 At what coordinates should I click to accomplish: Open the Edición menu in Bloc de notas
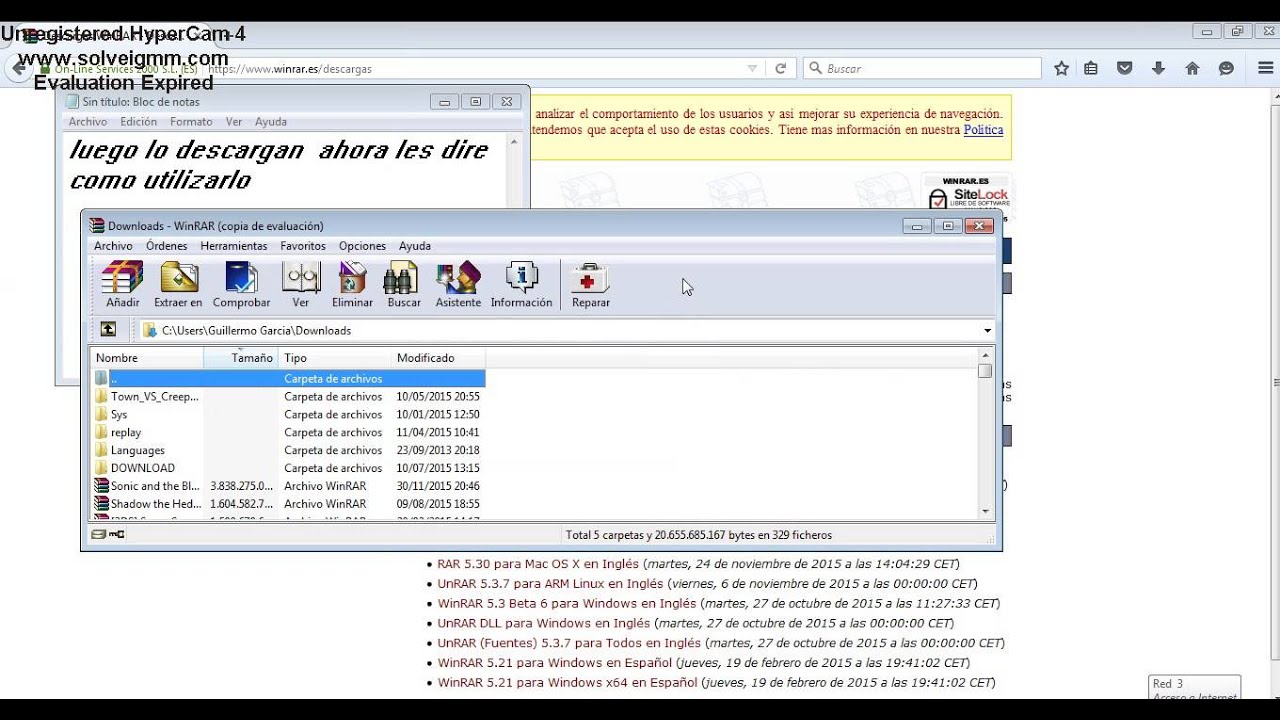click(139, 122)
